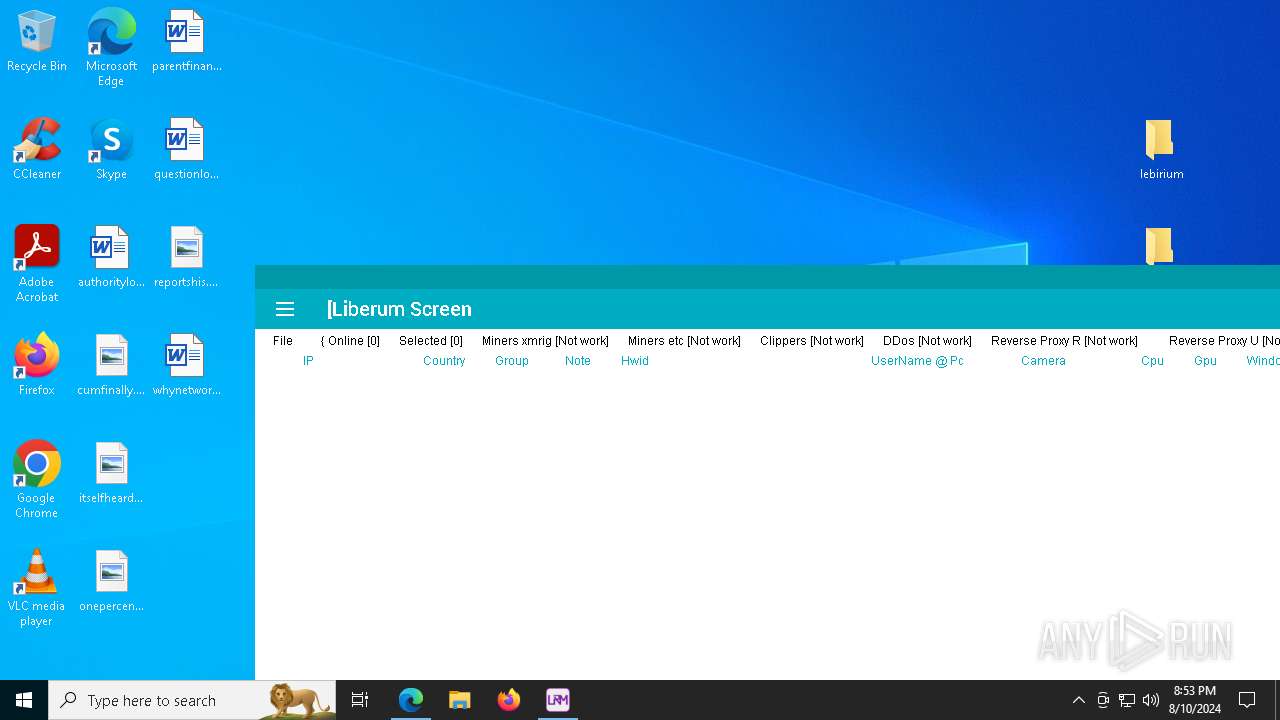The width and height of the screenshot is (1280, 720).
Task: Sort by the Hwid column header
Action: 635,361
